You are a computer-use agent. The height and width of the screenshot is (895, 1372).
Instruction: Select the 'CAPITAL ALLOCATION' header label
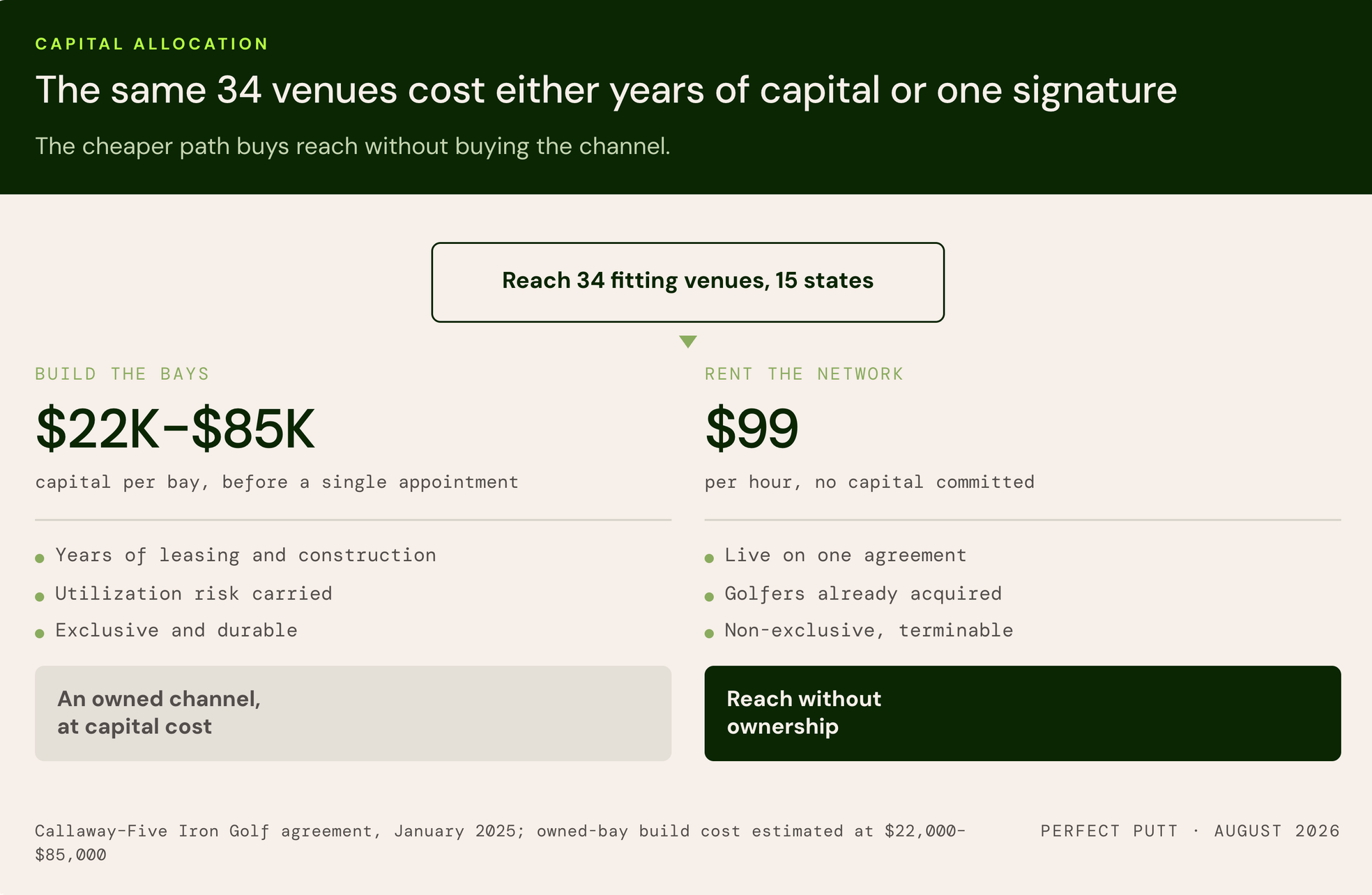point(152,44)
